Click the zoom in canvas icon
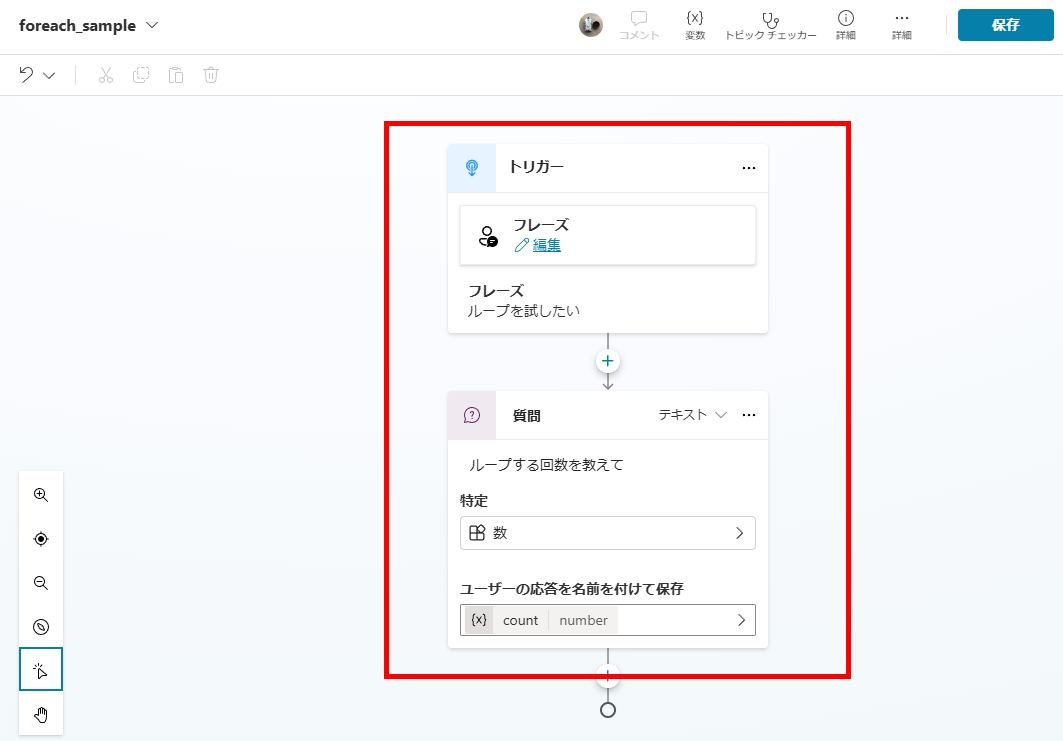The image size is (1063, 741). [41, 495]
